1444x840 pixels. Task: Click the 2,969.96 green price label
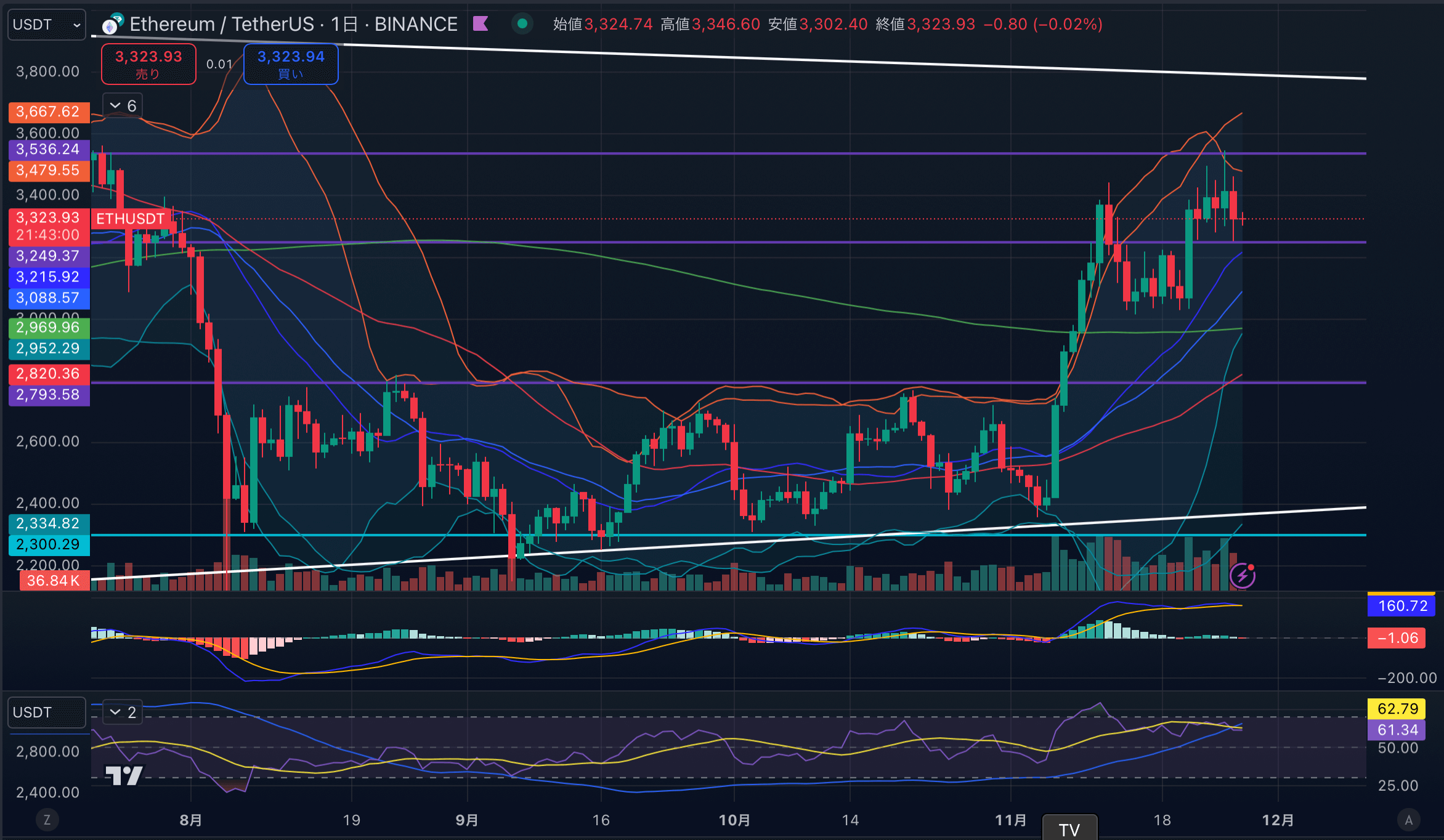click(49, 328)
